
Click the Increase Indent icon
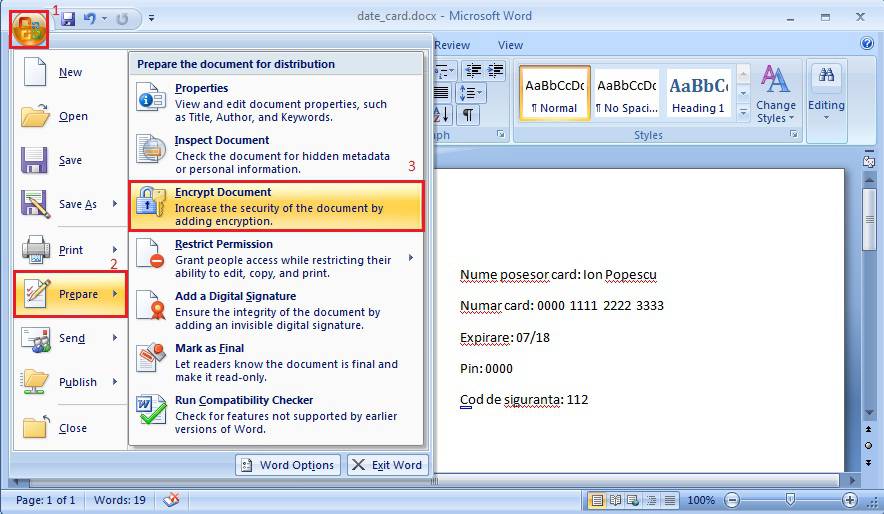[495, 70]
